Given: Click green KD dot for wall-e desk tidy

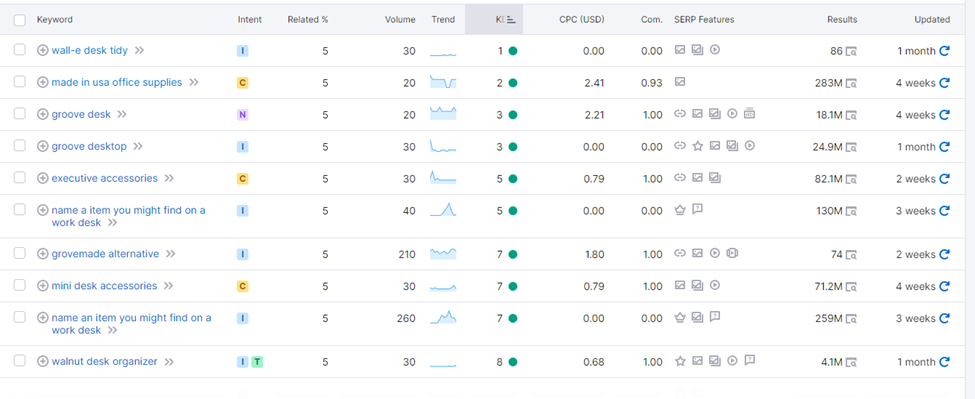Looking at the screenshot, I should point(513,51).
